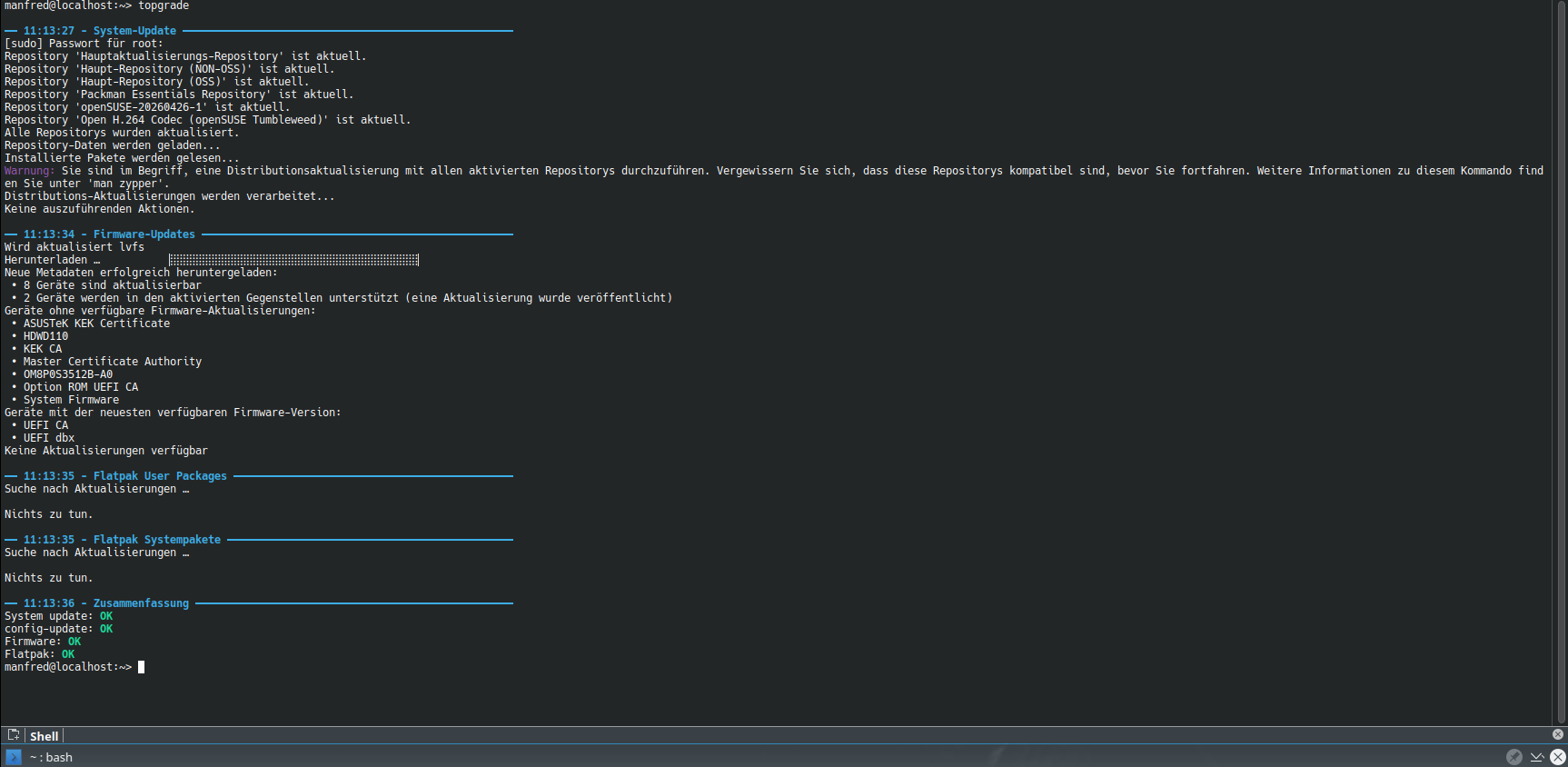
Task: Minimize the terminal with the down-chevron icon
Action: coord(1537,756)
